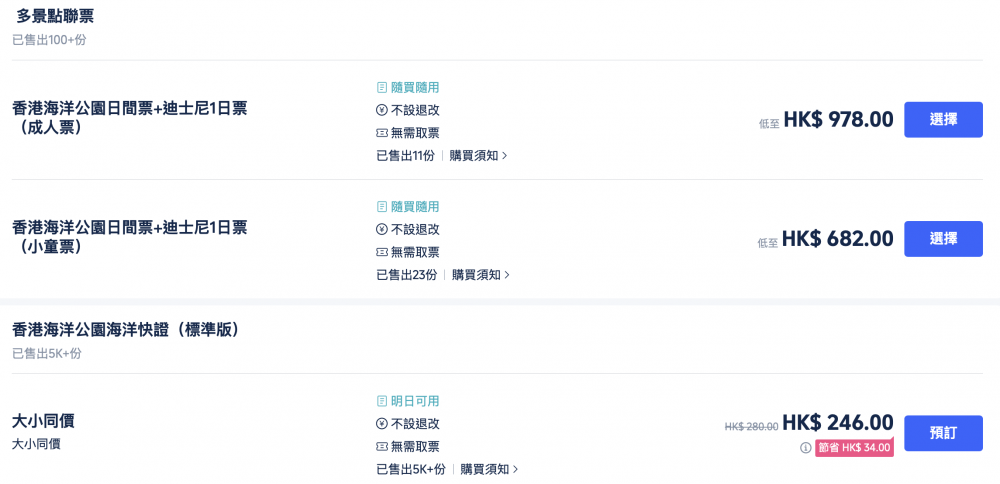This screenshot has width=1000, height=484.
Task: Click 明日可用 label
Action: pyautogui.click(x=415, y=401)
